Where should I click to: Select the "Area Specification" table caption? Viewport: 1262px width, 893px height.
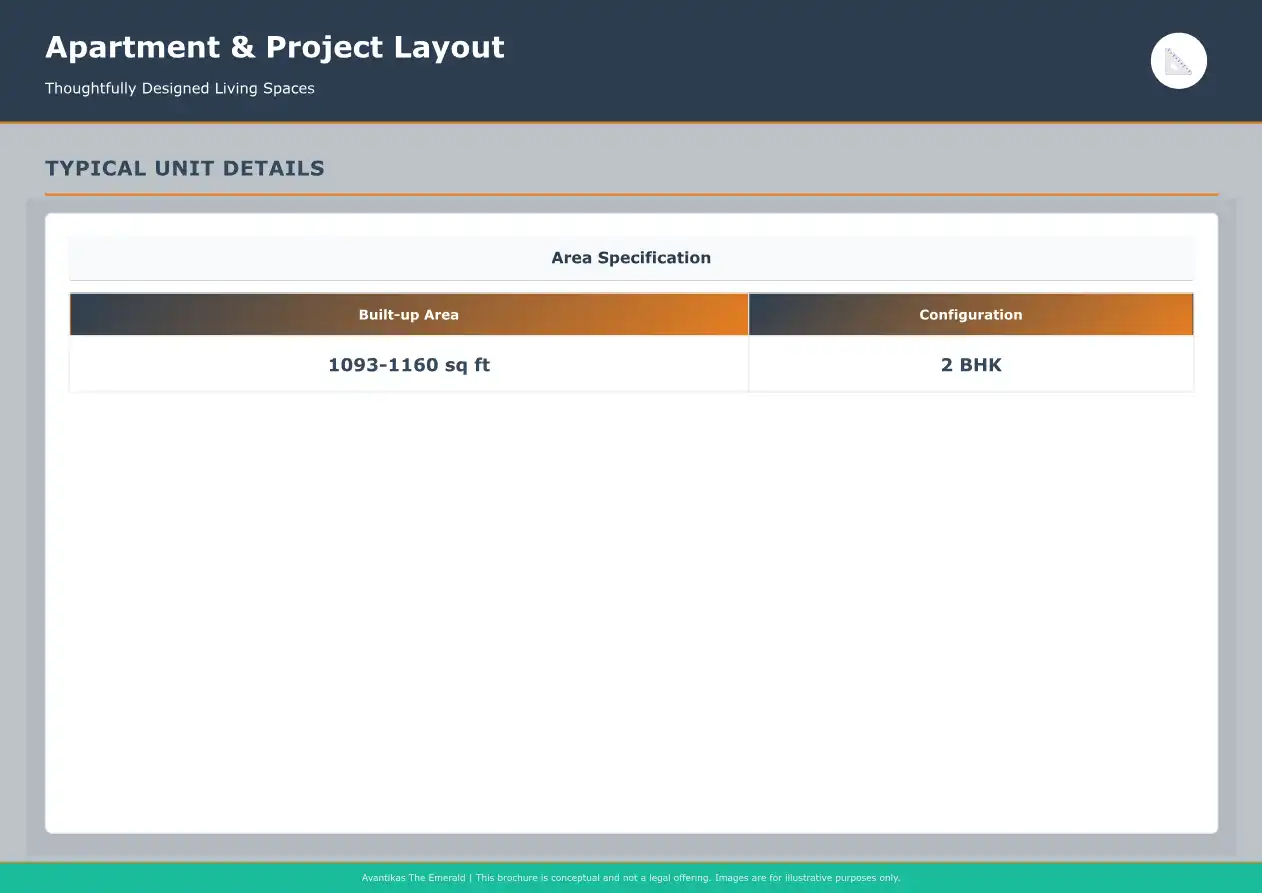tap(631, 258)
